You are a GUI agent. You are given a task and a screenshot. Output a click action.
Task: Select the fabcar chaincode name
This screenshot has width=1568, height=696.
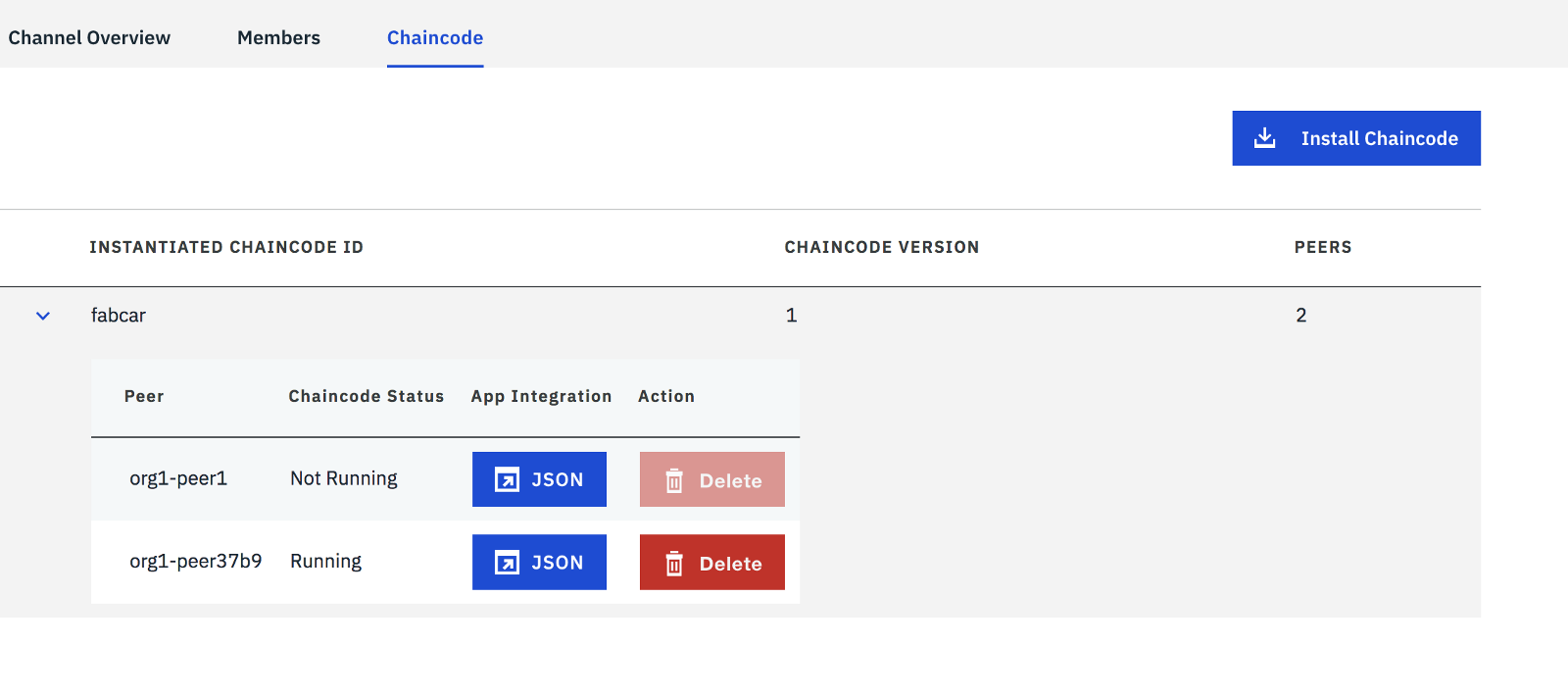pyautogui.click(x=119, y=316)
